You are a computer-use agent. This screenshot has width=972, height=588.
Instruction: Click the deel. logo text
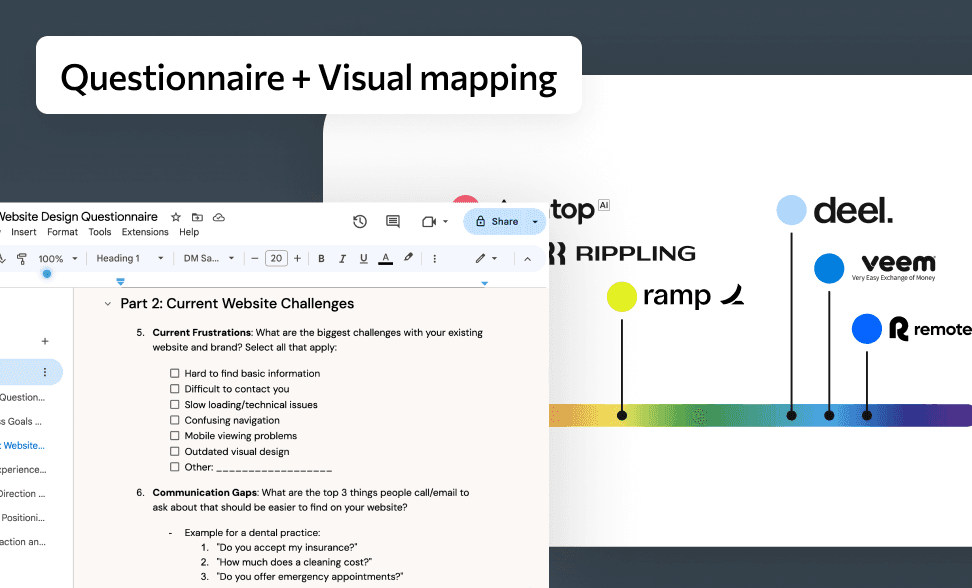[x=853, y=211]
